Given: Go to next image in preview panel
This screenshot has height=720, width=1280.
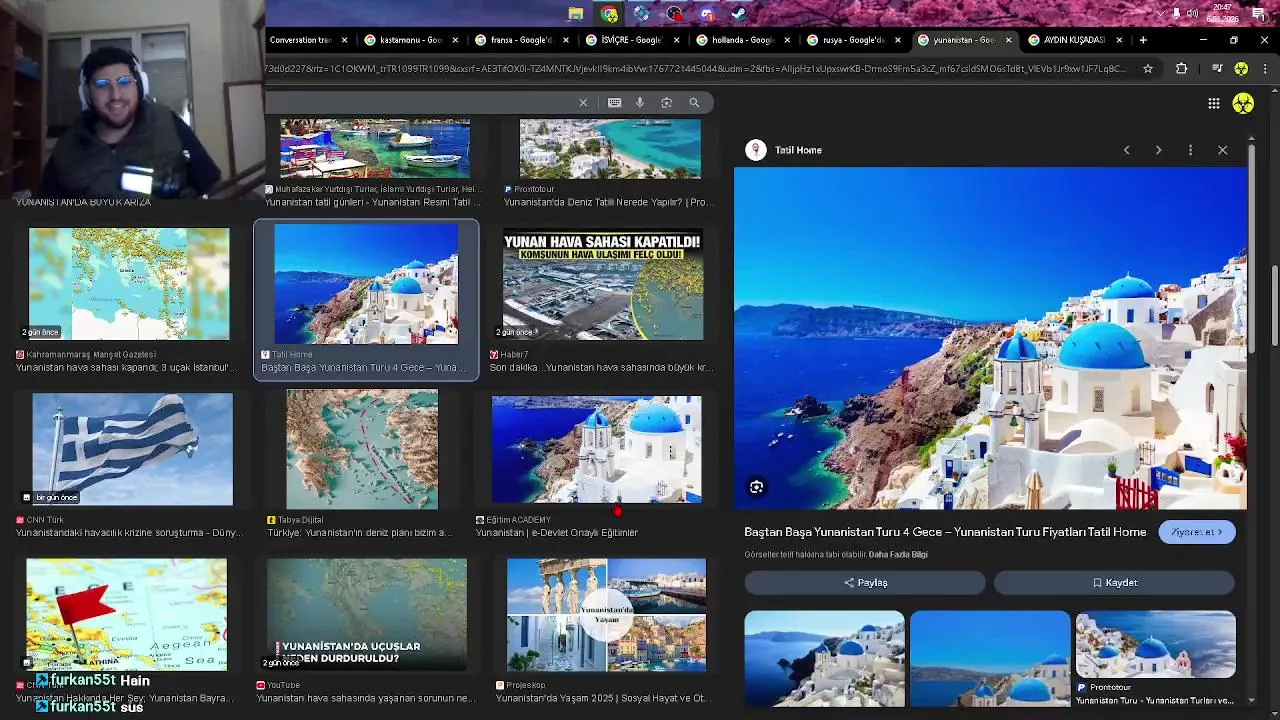Looking at the screenshot, I should [x=1158, y=150].
